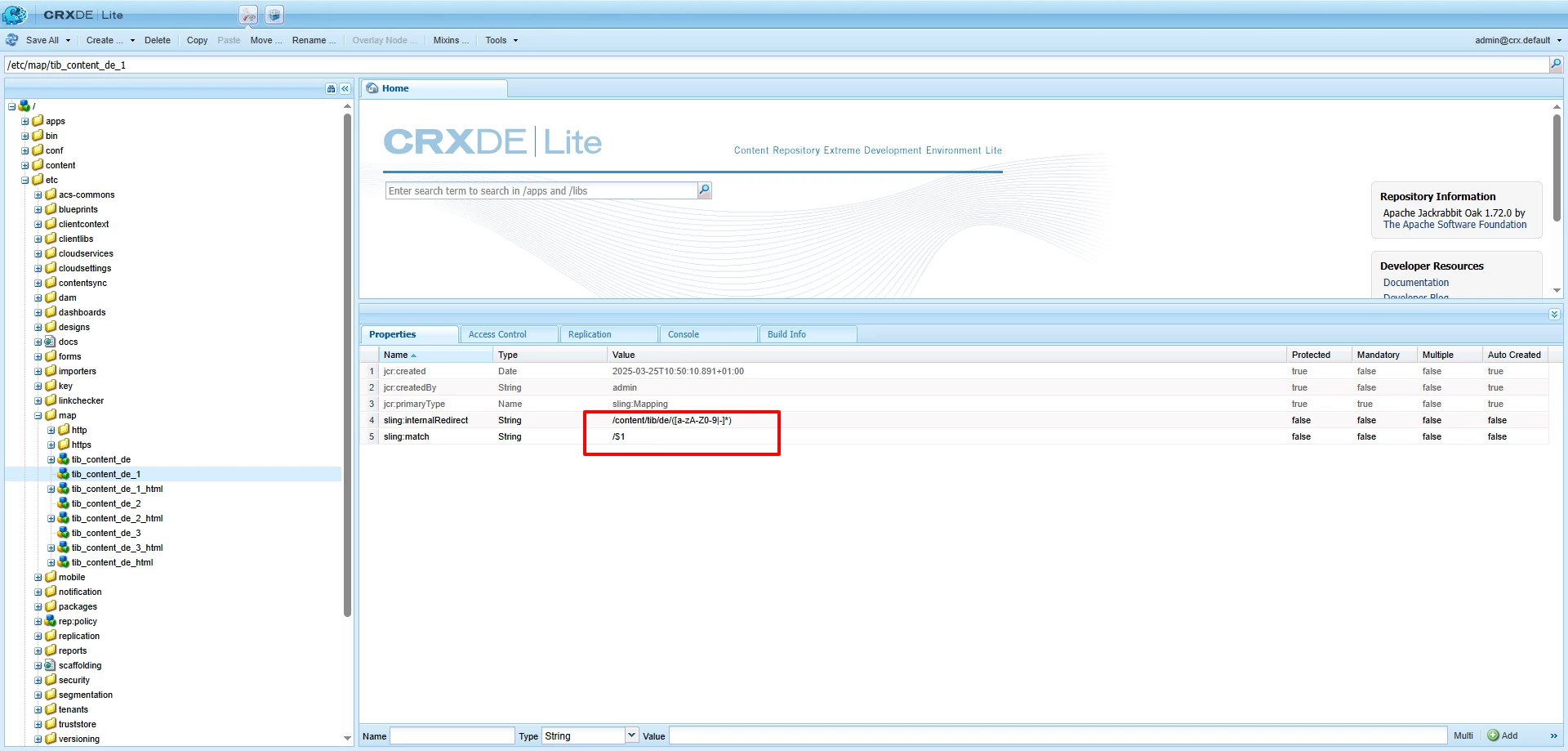Viewport: 1568px width, 751px height.
Task: Switch to the Access Control tab
Action: click(x=509, y=334)
